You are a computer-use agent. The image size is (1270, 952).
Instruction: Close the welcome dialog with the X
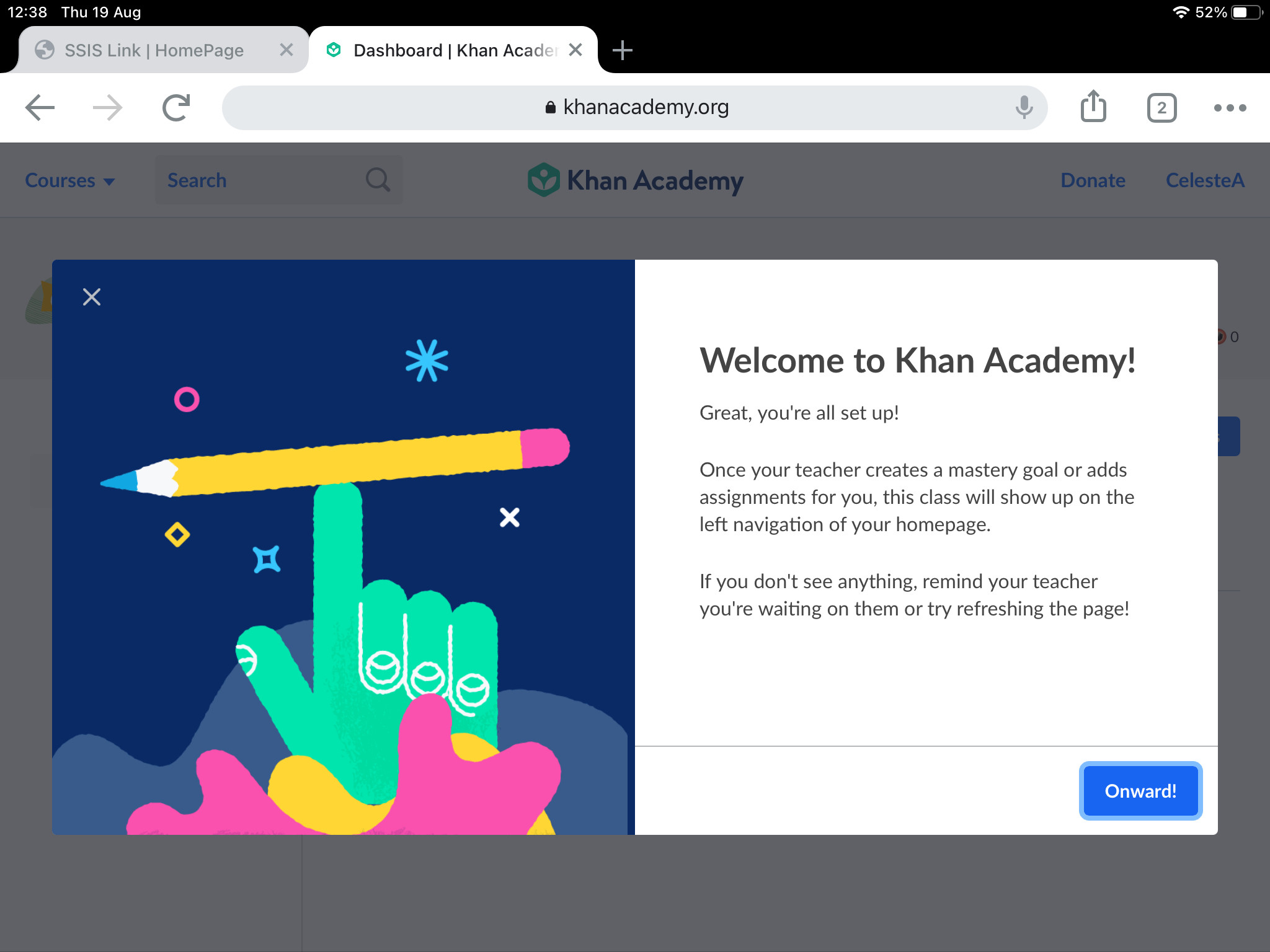coord(92,297)
